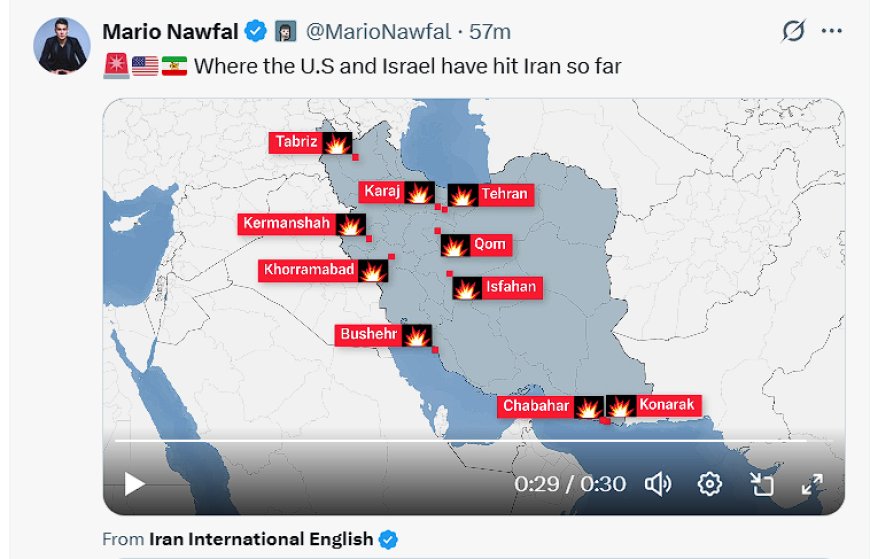This screenshot has width=870, height=559.
Task: Open the Mario Nawfal display name link
Action: pos(170,32)
